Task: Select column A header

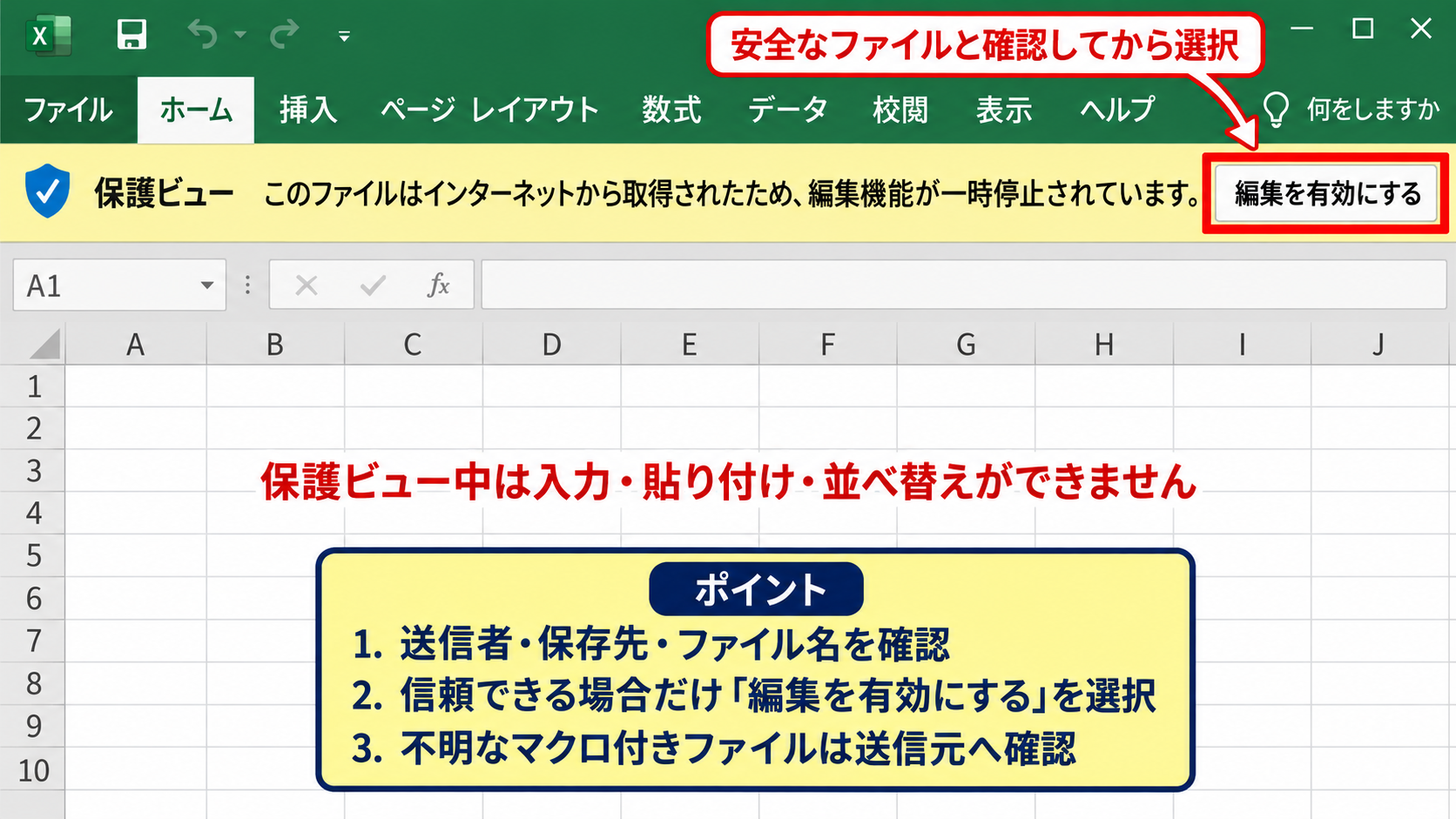Action: 135,345
